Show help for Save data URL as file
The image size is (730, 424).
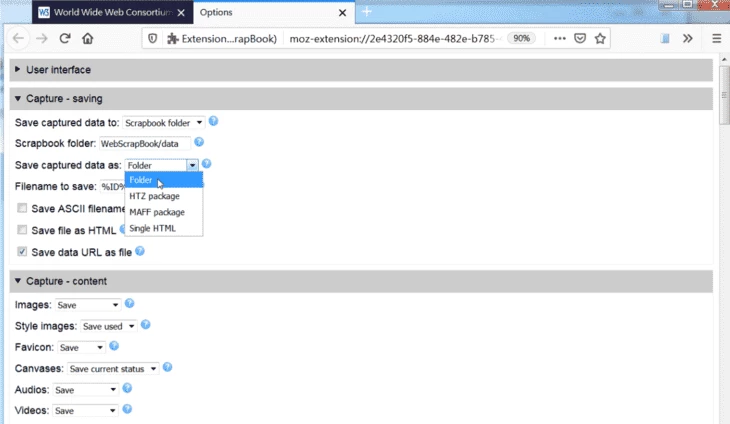pyautogui.click(x=140, y=251)
